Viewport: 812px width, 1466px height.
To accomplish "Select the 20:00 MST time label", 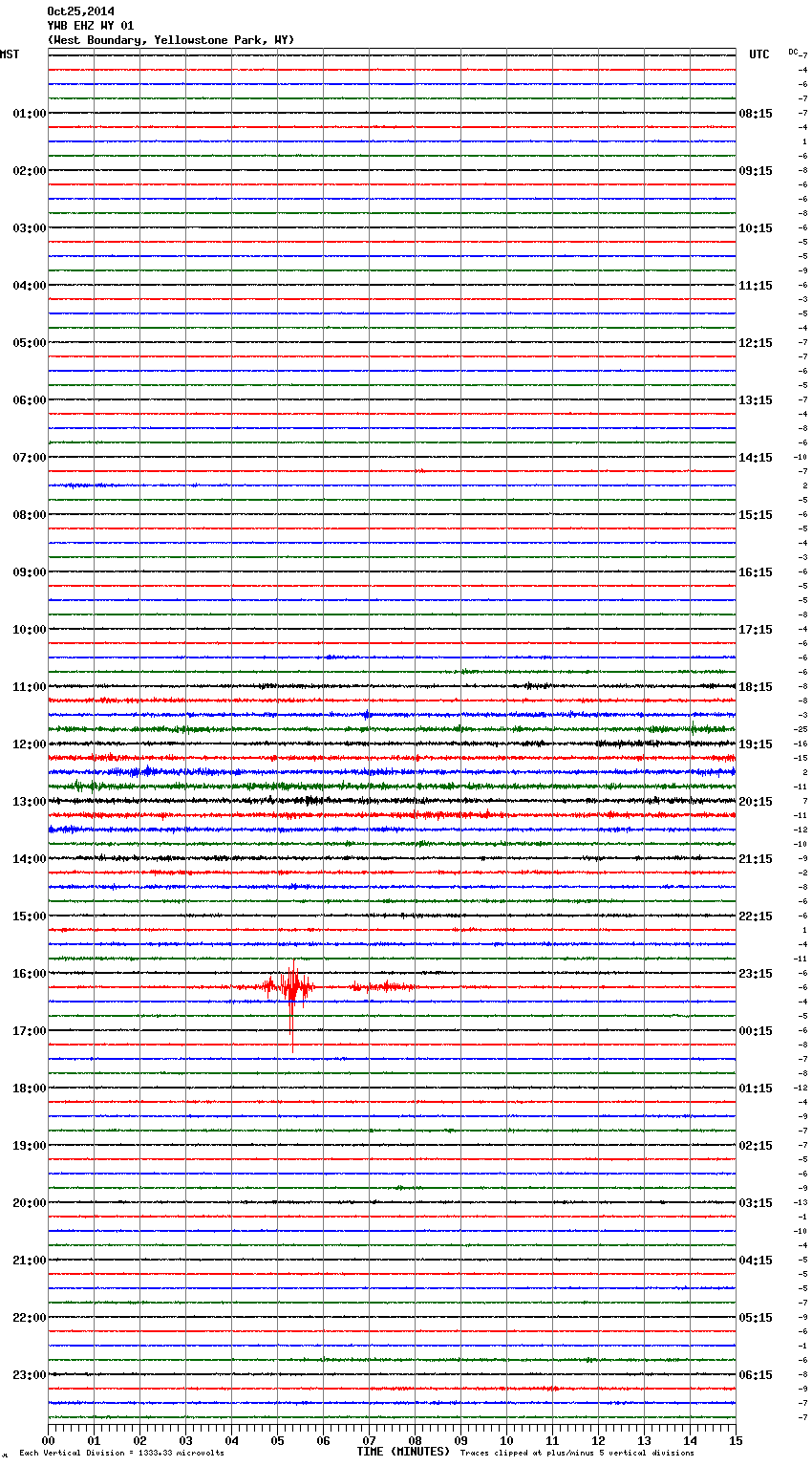I will [x=30, y=1203].
